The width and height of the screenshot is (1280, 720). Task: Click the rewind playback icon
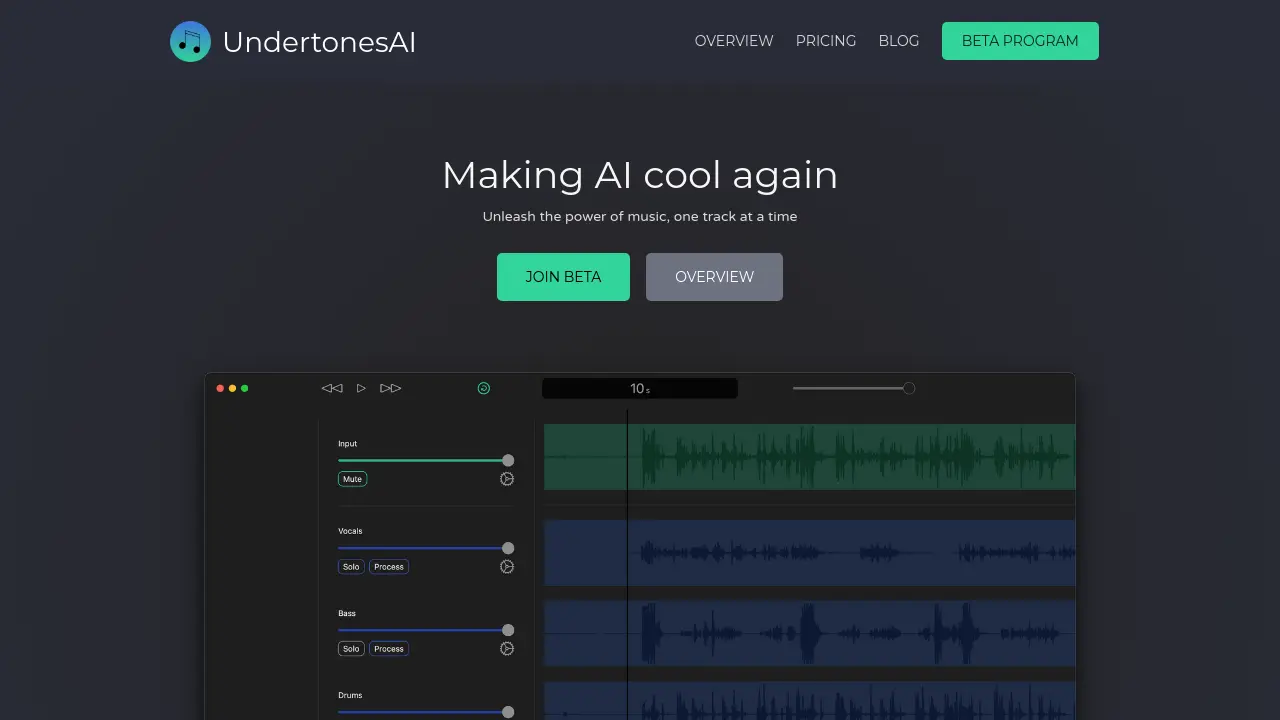332,388
